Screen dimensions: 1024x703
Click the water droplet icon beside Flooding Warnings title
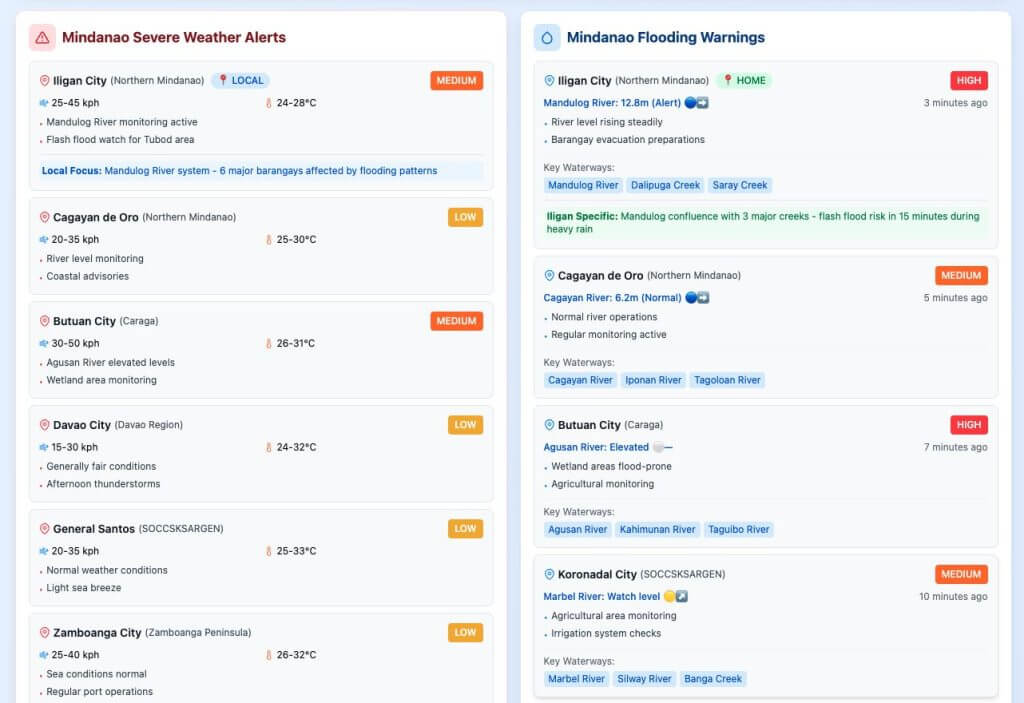[545, 37]
